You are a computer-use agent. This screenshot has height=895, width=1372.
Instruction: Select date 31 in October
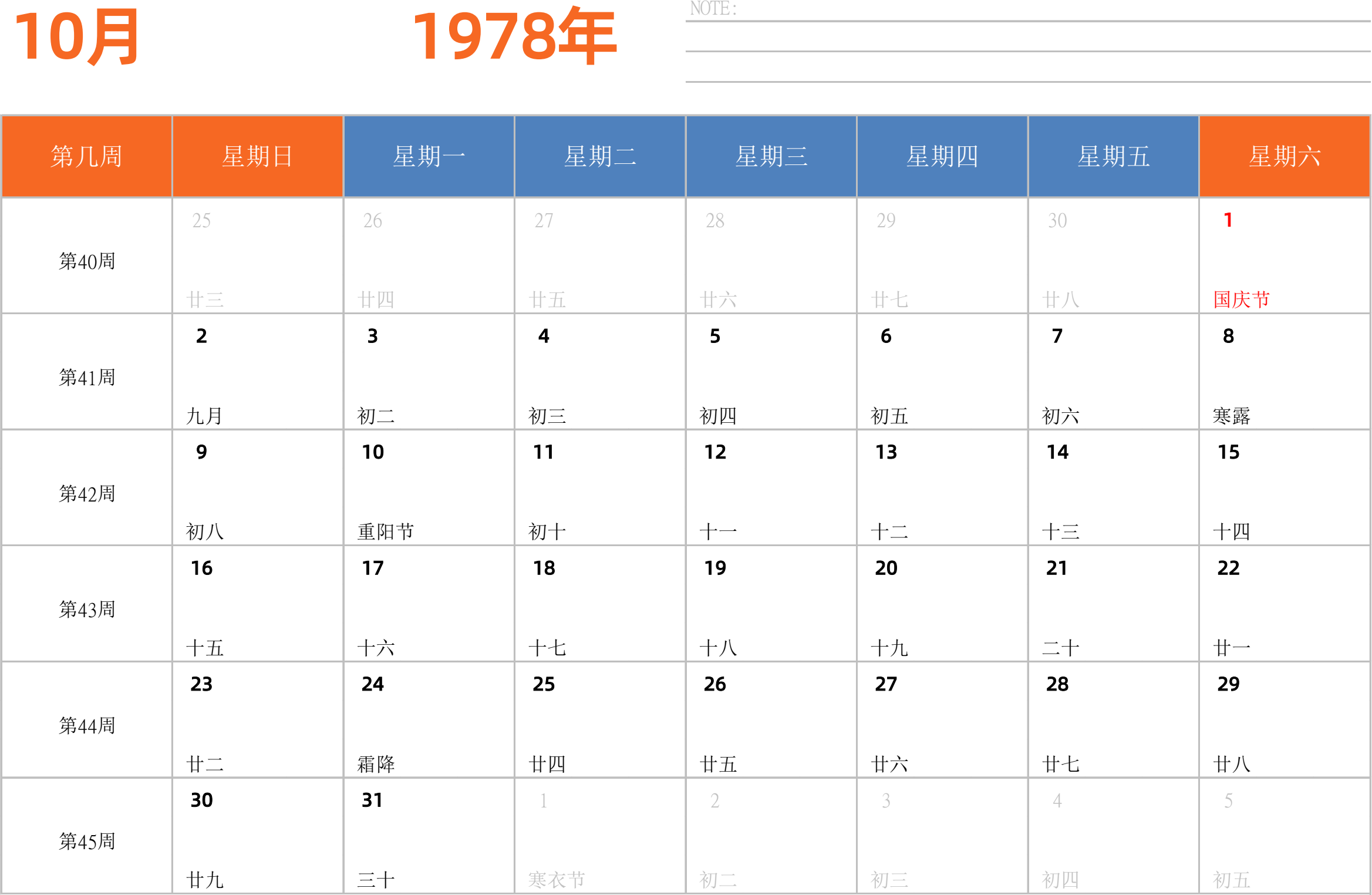[372, 800]
